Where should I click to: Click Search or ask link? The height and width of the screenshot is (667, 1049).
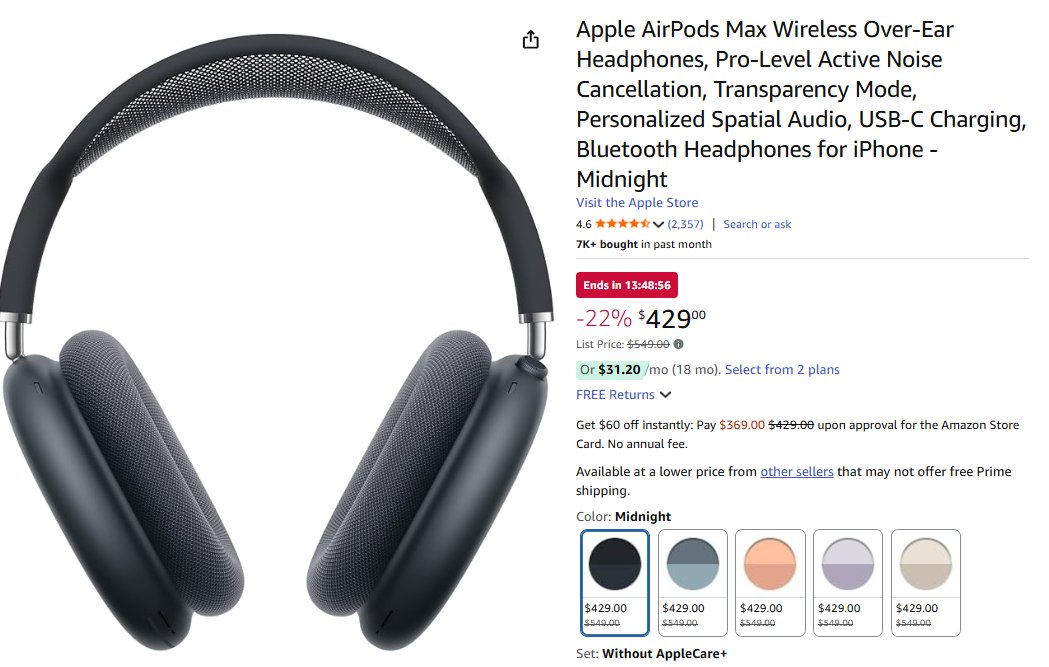(757, 224)
